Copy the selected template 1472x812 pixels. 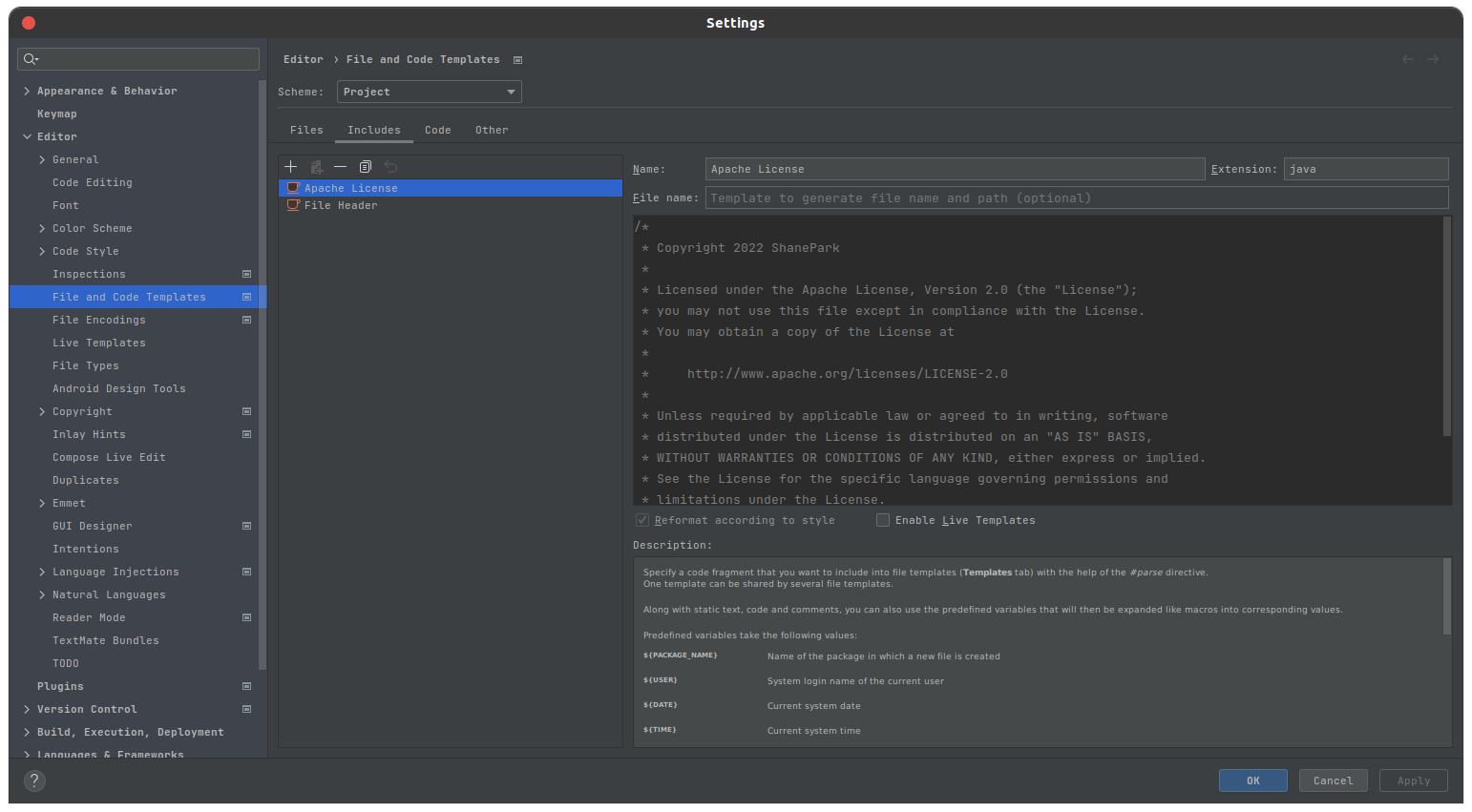tap(366, 167)
